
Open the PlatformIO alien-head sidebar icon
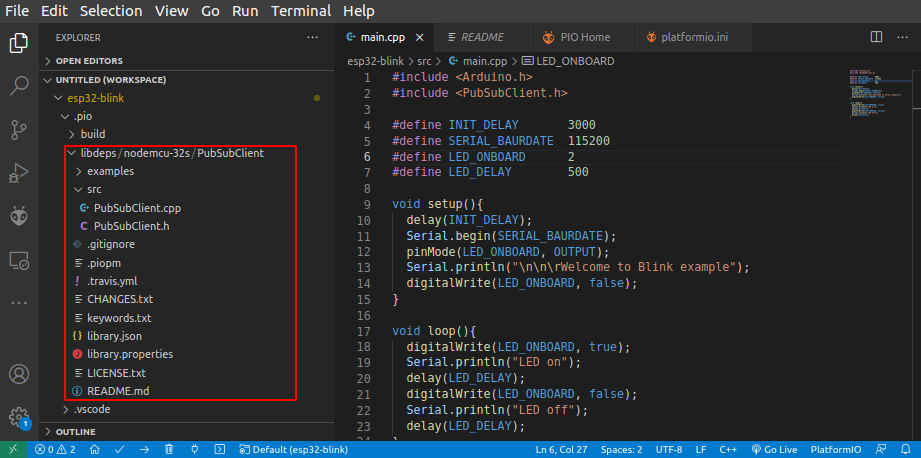pyautogui.click(x=19, y=217)
